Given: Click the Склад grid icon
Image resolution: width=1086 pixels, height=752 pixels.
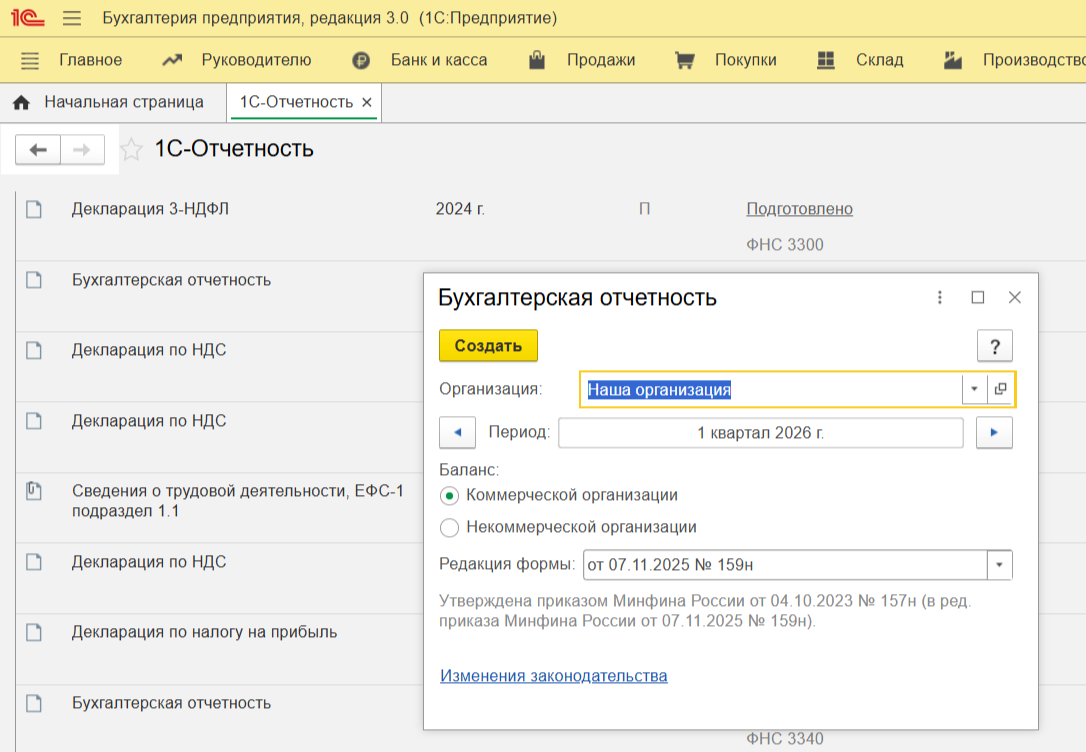Looking at the screenshot, I should click(x=826, y=60).
